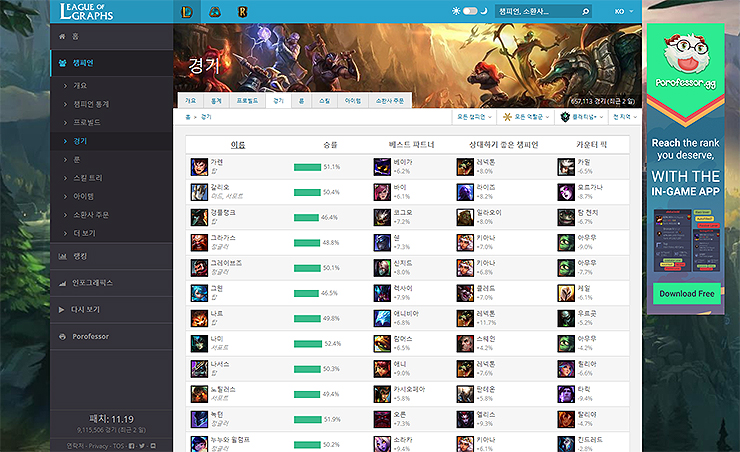Click the 51.1% win rate bar
Screen dimensions: 740x452
pos(307,167)
